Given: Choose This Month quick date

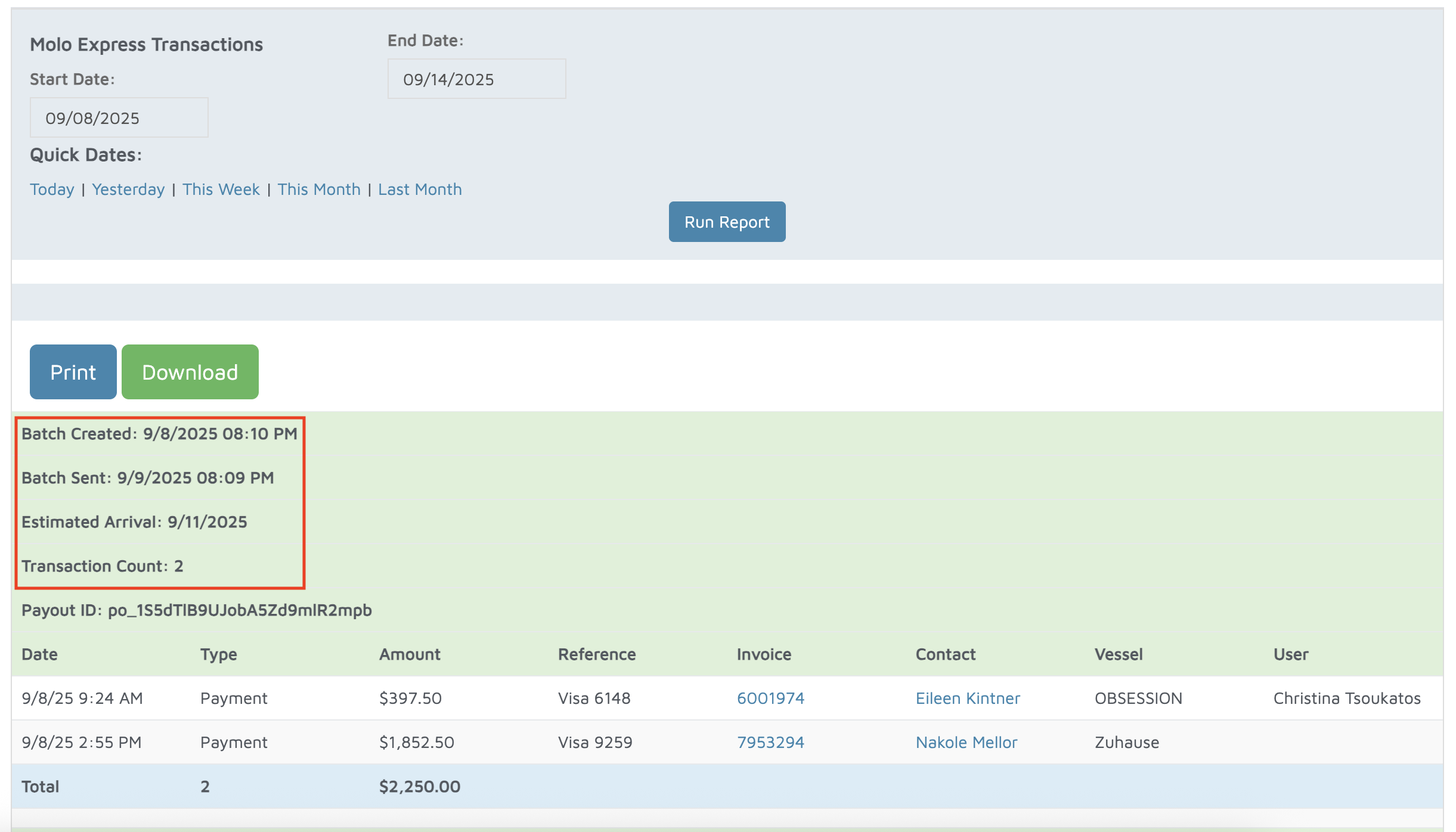Looking at the screenshot, I should pos(319,190).
